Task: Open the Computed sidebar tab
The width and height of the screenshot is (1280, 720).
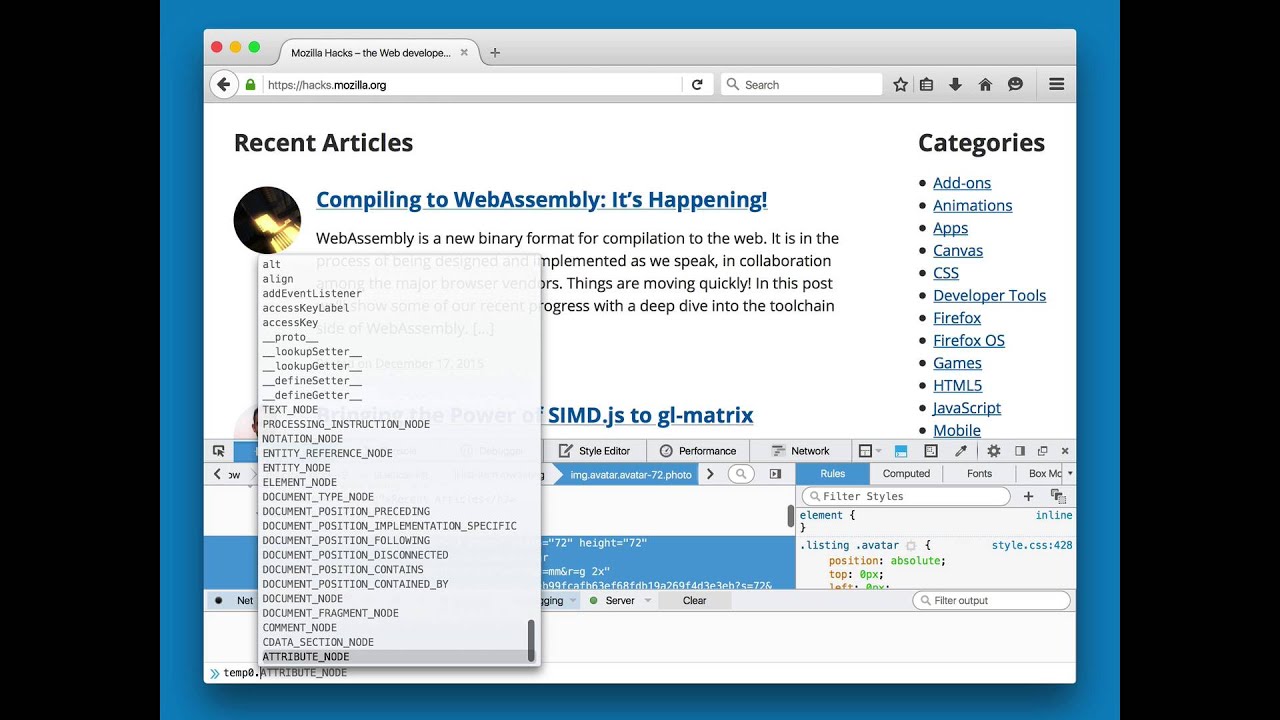Action: (906, 474)
